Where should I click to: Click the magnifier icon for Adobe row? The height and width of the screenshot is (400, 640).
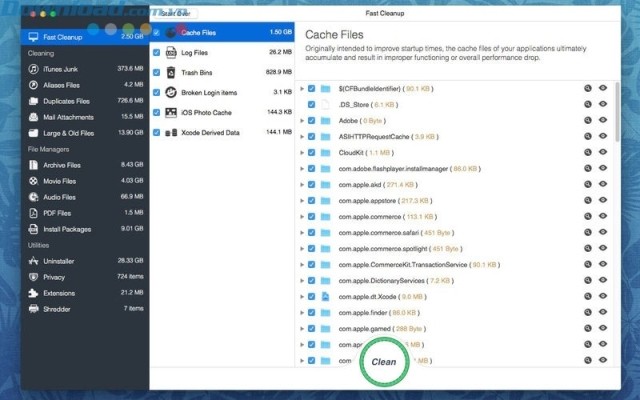[589, 120]
